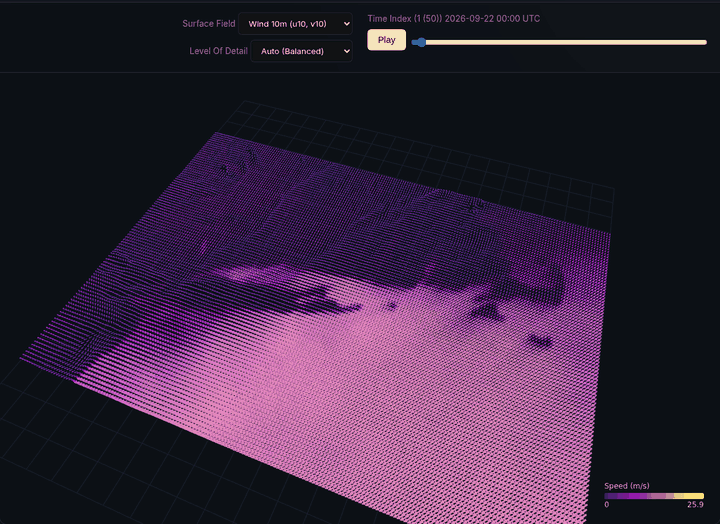Click the Speed color legend bar
The width and height of the screenshot is (720, 524).
[x=654, y=496]
